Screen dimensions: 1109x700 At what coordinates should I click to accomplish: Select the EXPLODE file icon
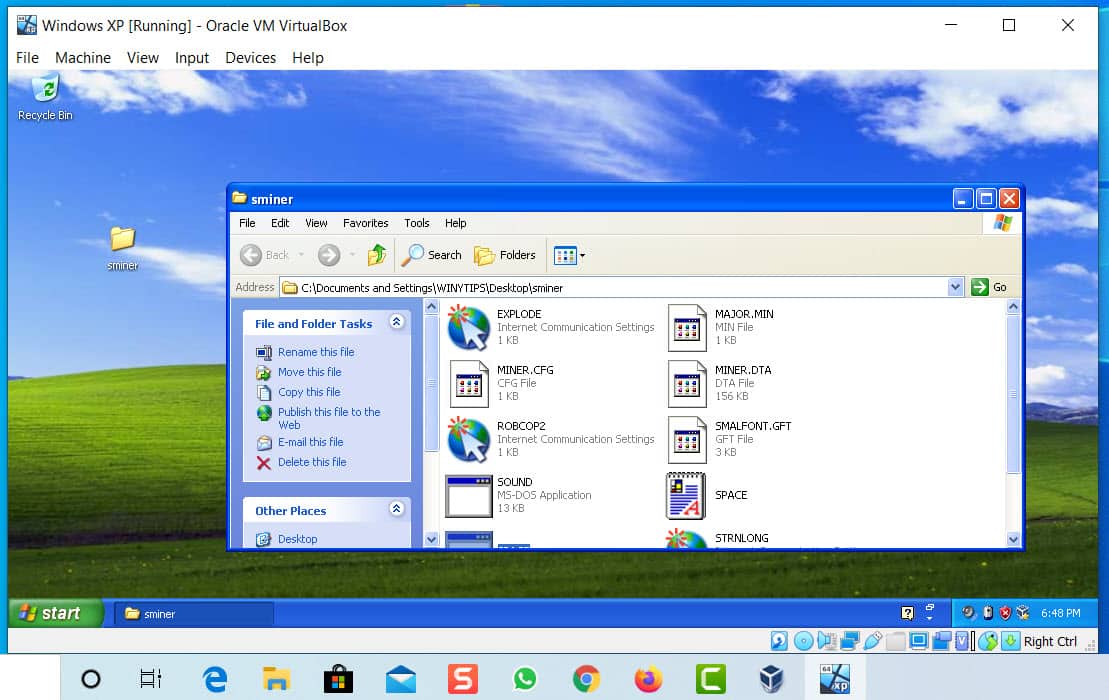point(468,327)
